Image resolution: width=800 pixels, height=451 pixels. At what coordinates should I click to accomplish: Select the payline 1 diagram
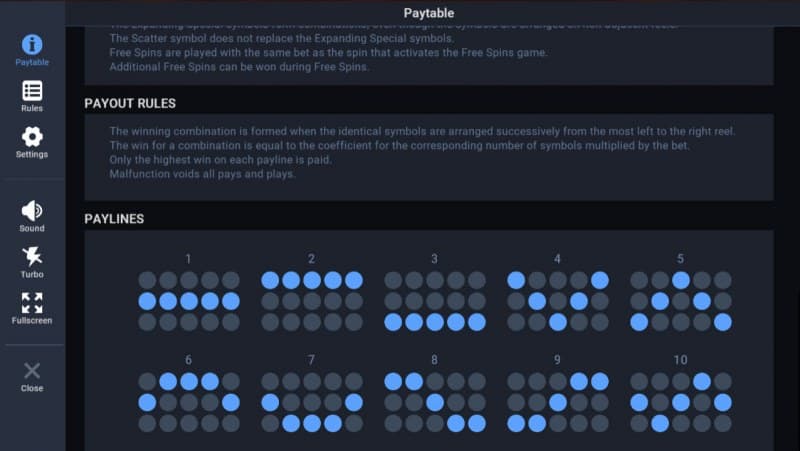189,301
